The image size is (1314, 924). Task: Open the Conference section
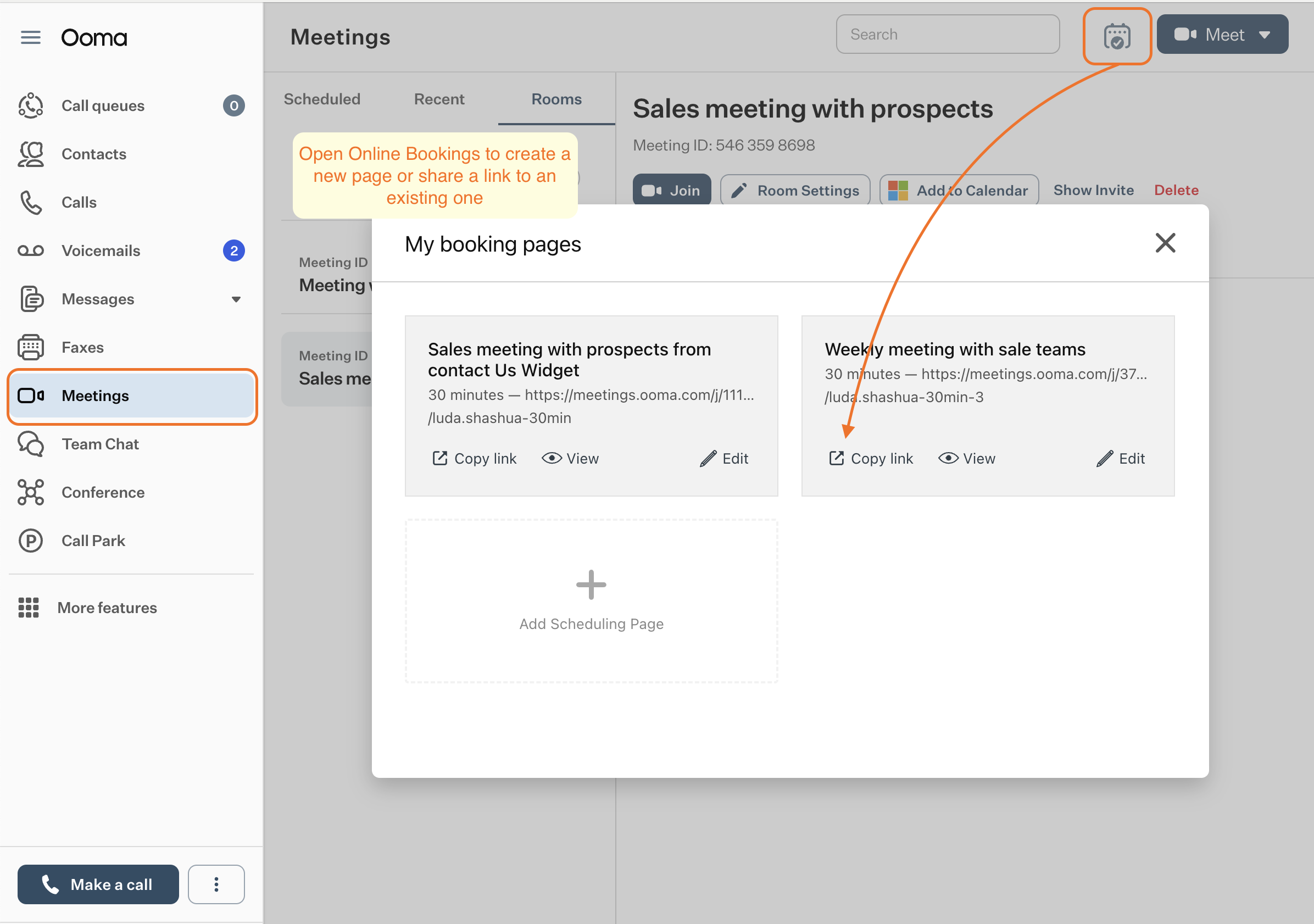(x=103, y=492)
